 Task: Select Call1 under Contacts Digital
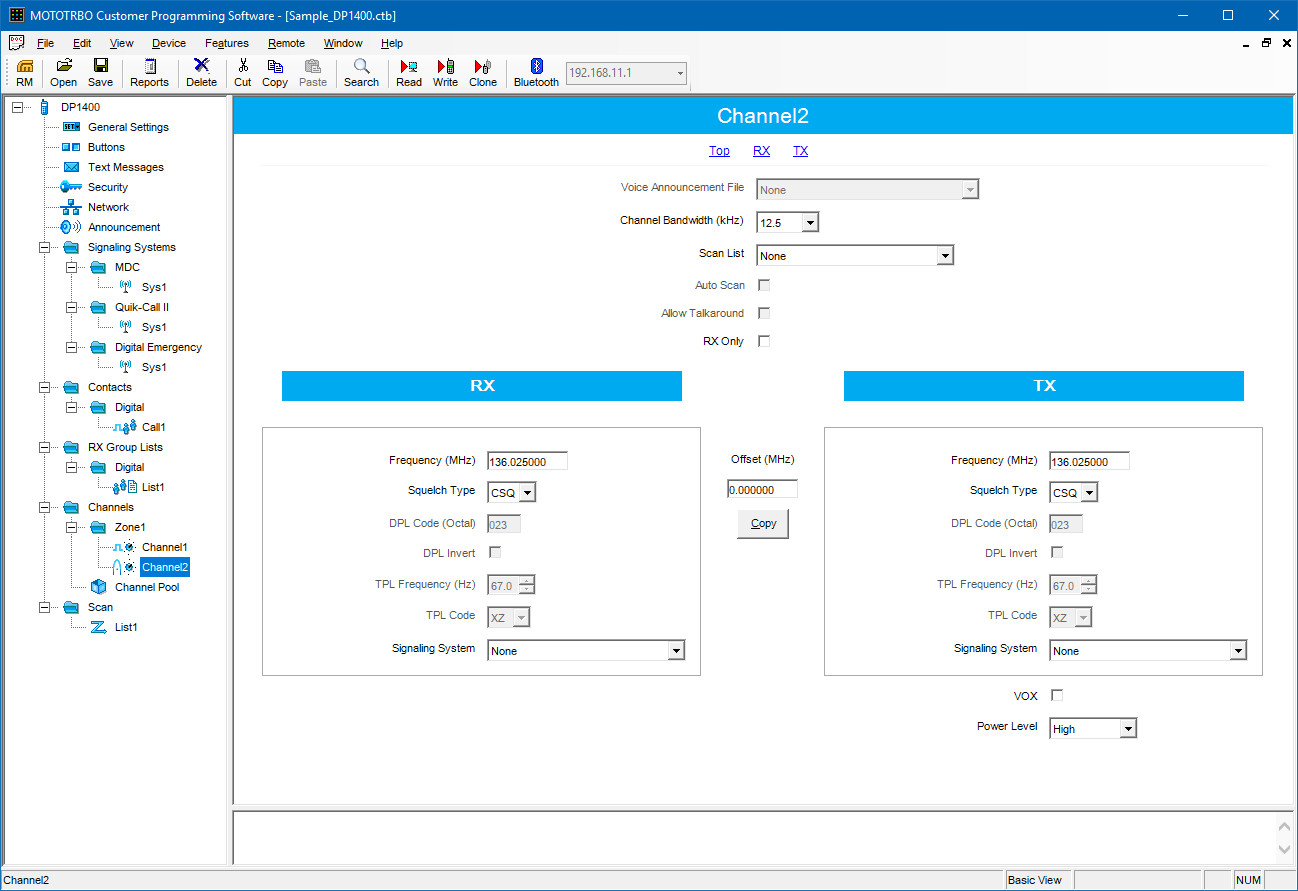click(x=153, y=427)
